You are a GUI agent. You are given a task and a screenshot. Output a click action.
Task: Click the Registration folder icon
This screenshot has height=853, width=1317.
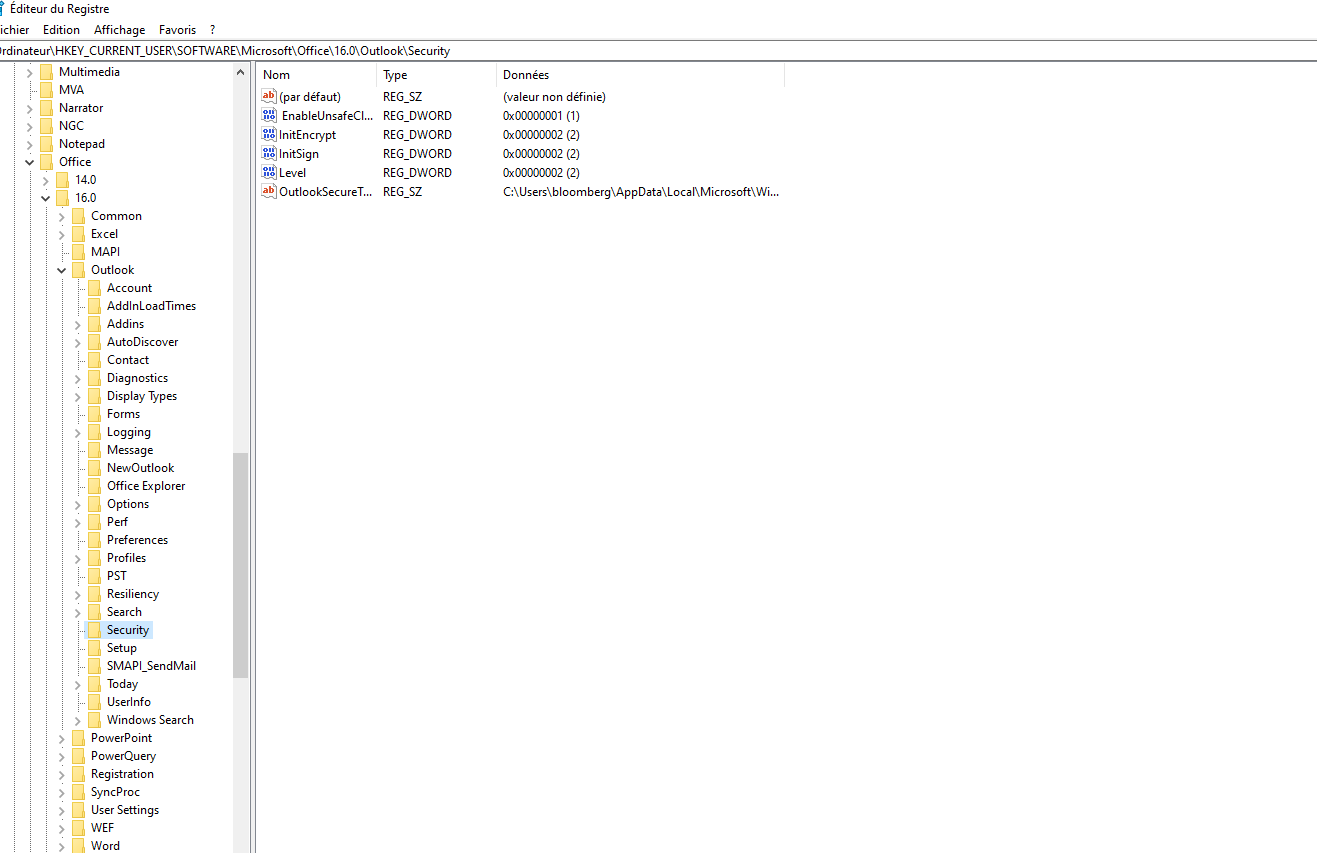click(78, 774)
